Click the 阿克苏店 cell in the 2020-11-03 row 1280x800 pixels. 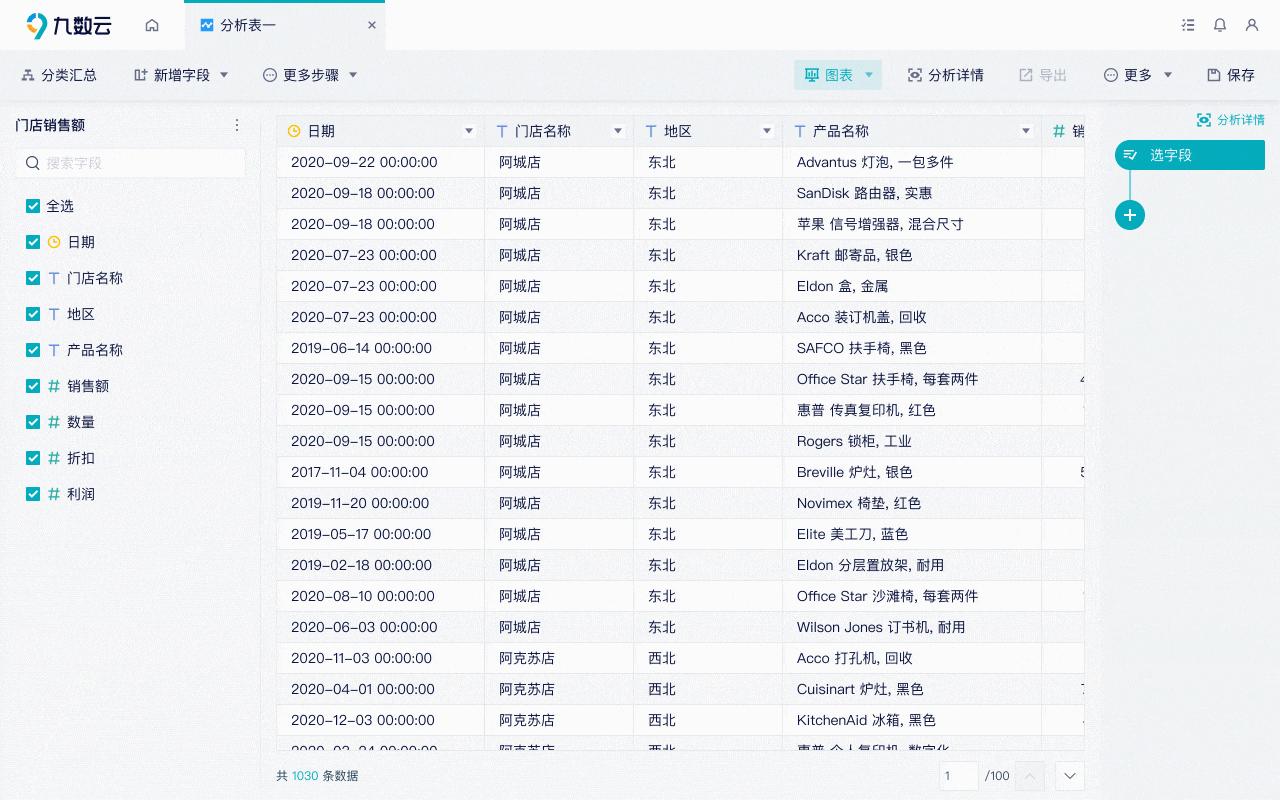point(559,658)
